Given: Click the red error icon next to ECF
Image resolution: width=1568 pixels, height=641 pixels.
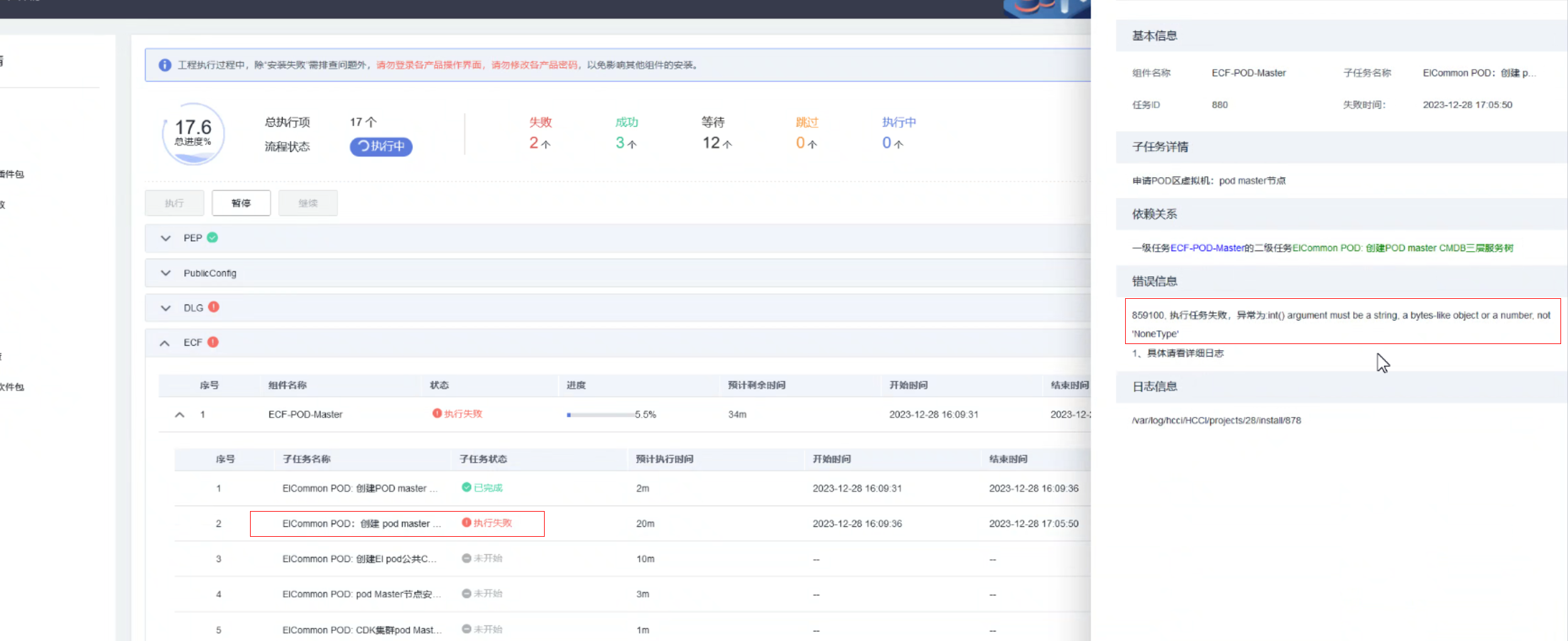Looking at the screenshot, I should click(x=213, y=342).
